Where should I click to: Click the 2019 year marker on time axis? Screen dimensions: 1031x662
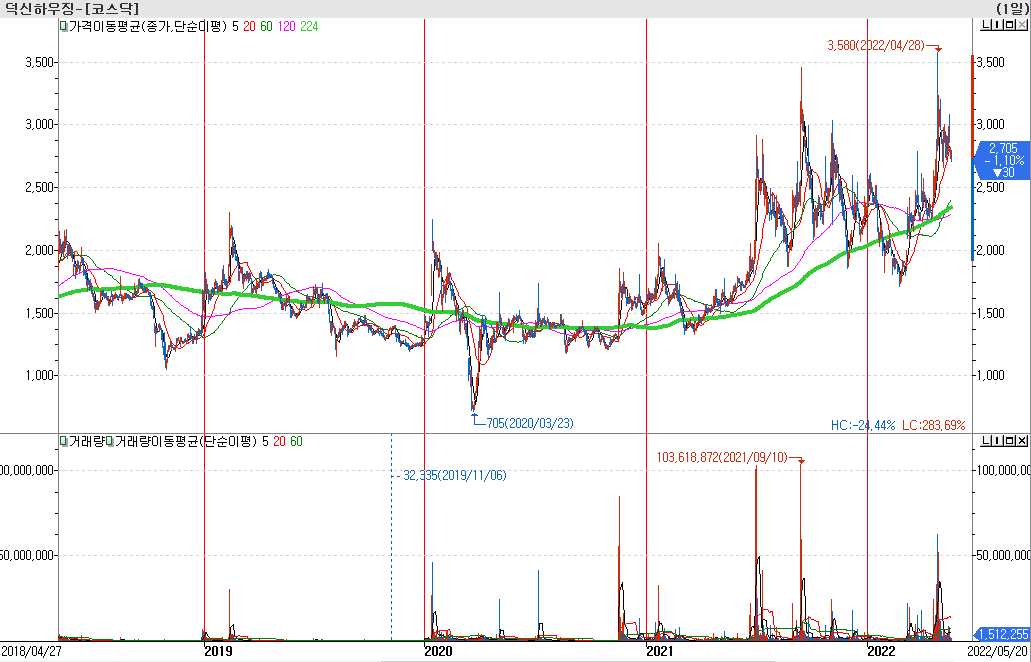point(218,651)
